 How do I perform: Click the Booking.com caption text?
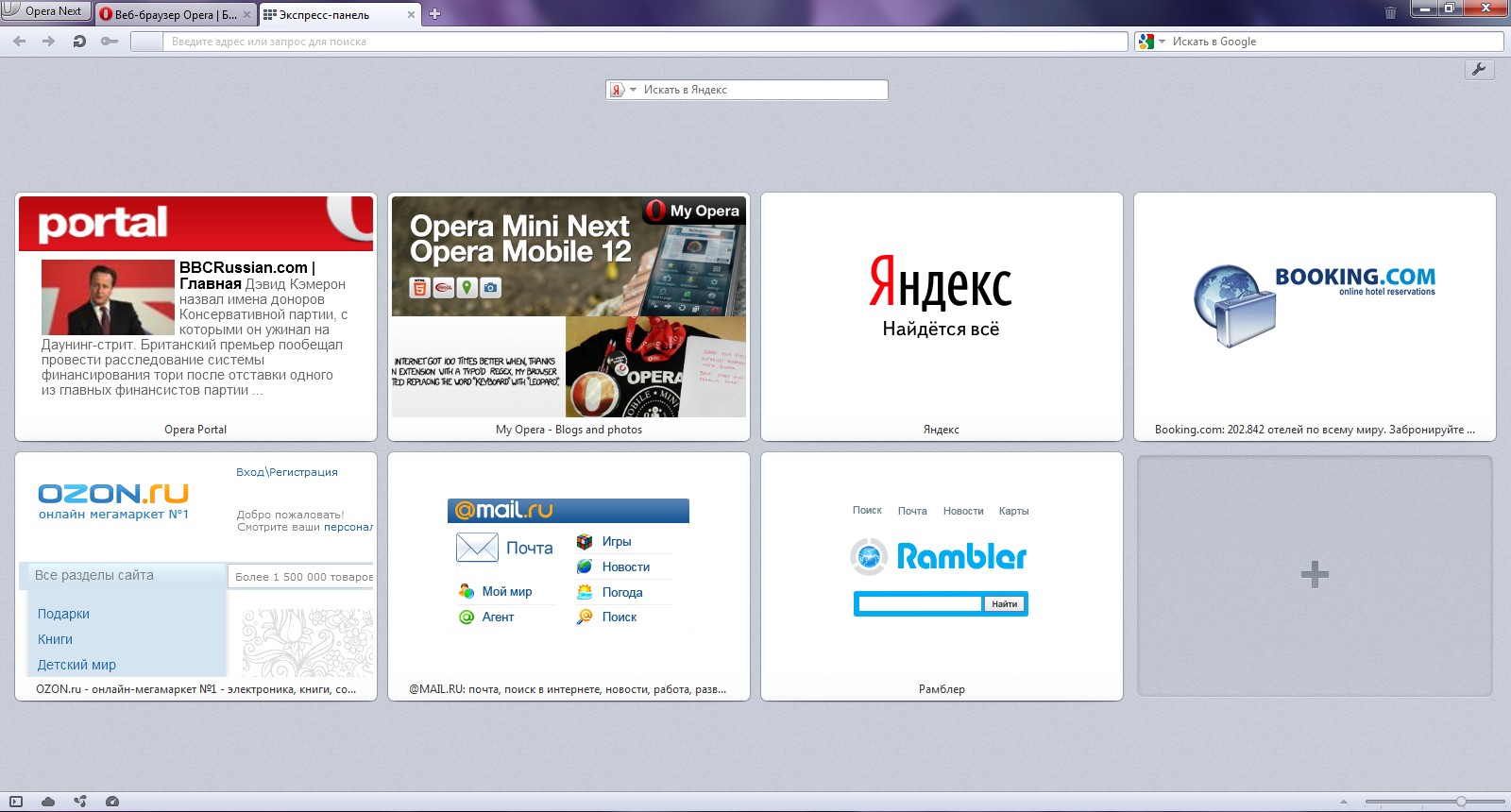(1315, 430)
